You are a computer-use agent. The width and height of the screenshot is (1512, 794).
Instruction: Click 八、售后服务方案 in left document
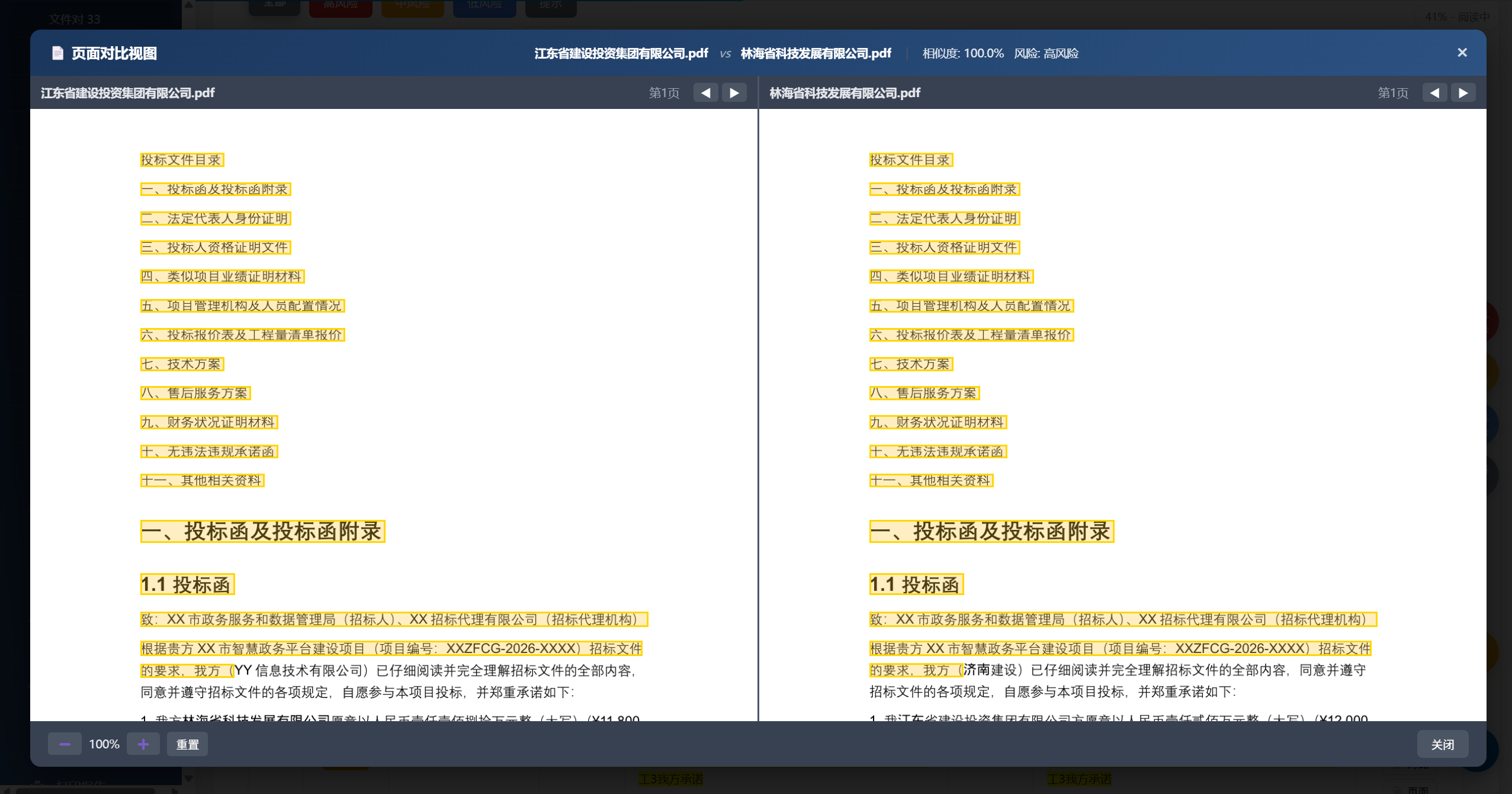195,393
